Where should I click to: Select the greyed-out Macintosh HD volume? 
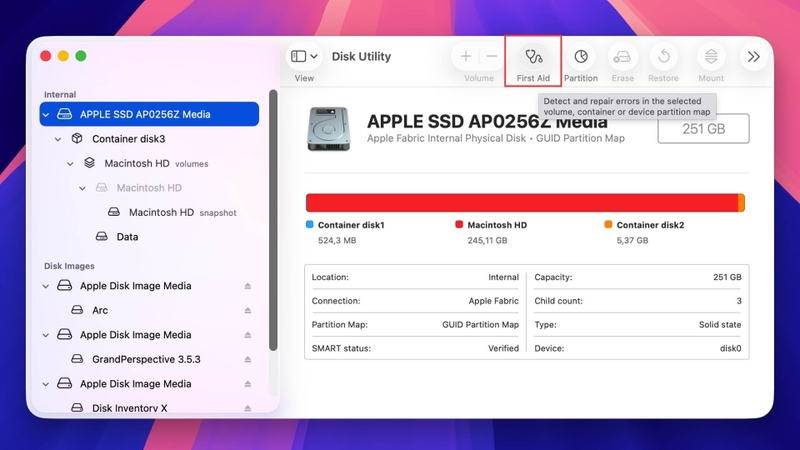click(149, 188)
